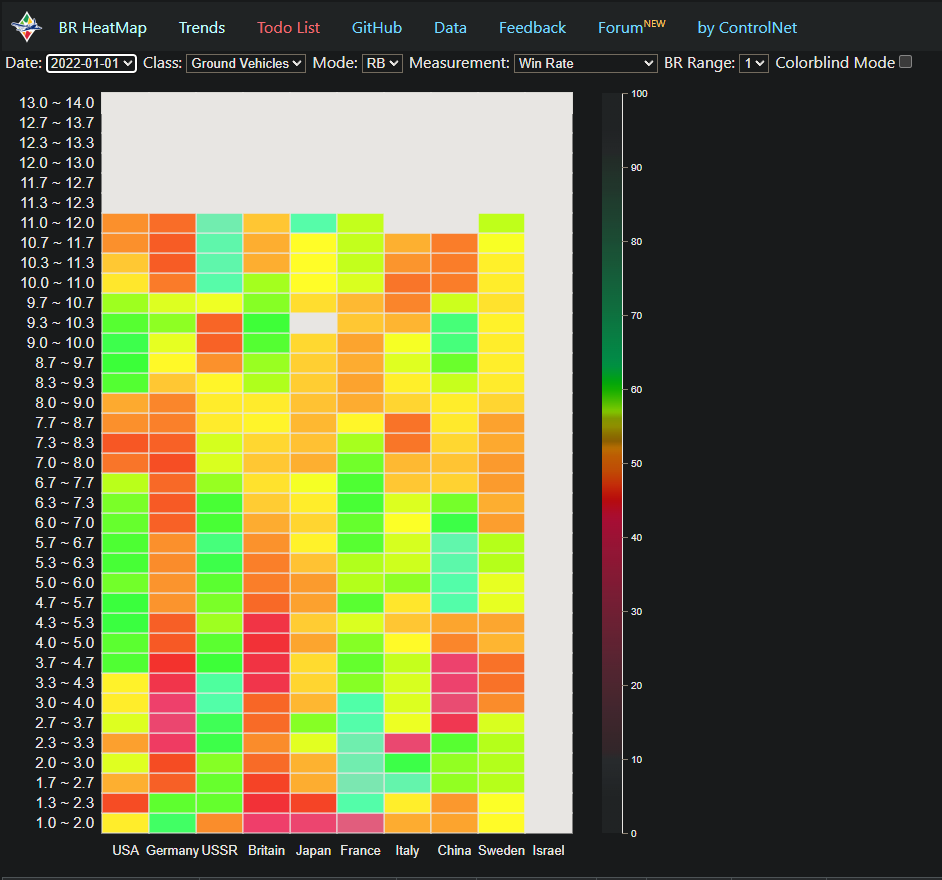Open the BR HeatMap home link

point(103,28)
